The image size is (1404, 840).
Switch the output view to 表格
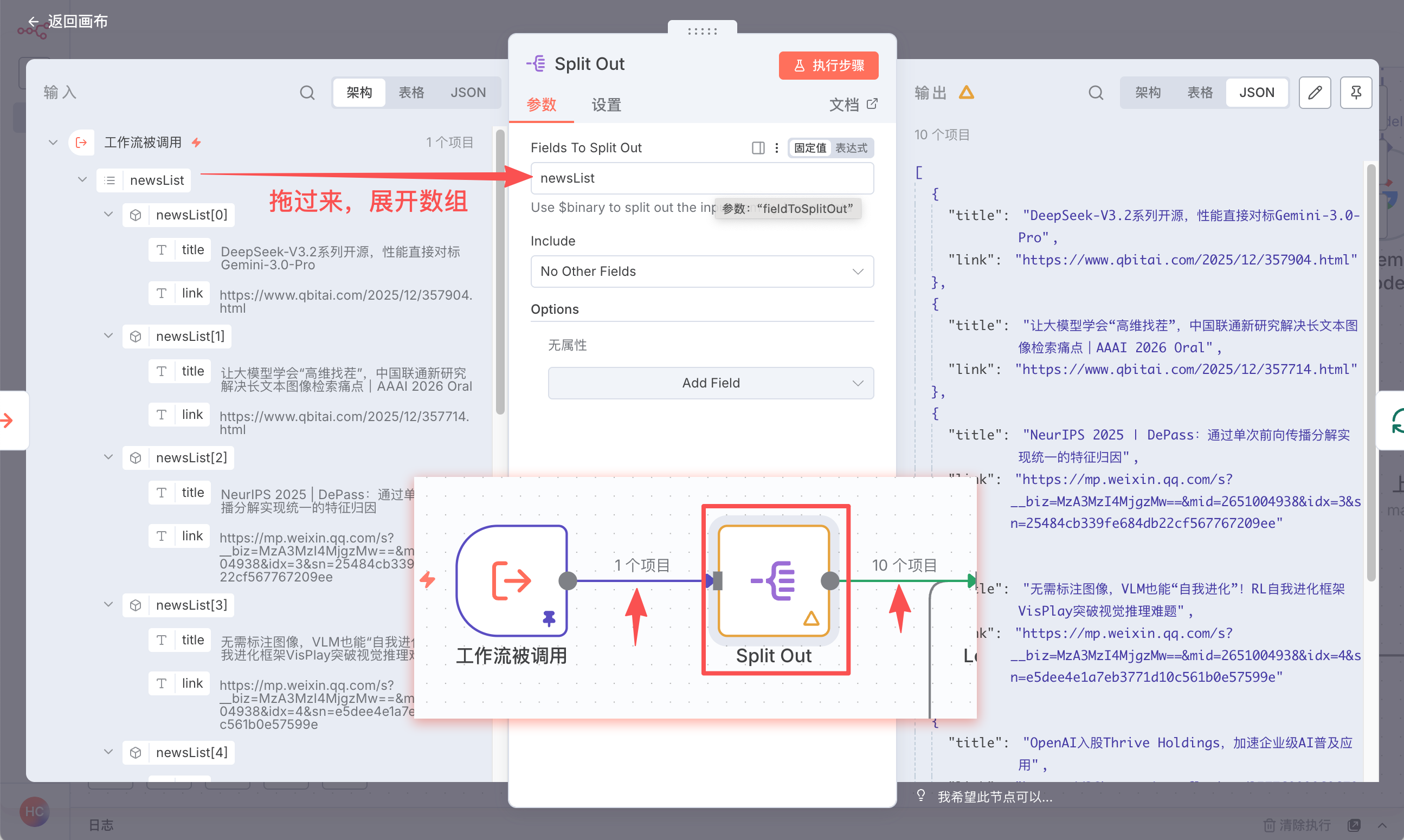point(1200,92)
